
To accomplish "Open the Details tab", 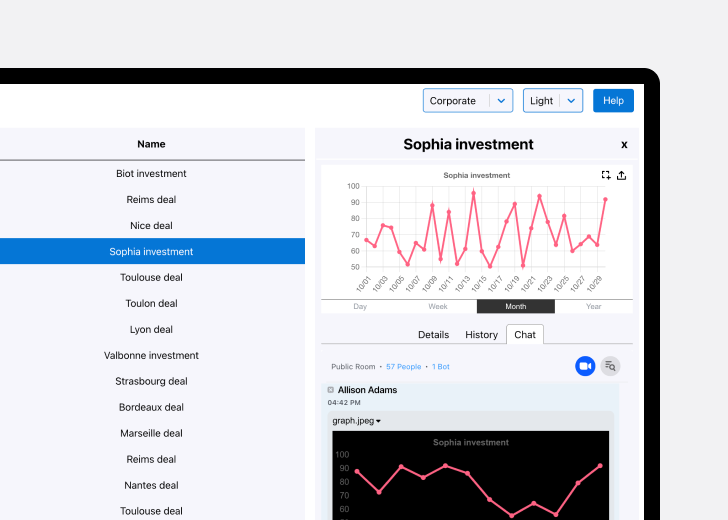I will (x=433, y=335).
